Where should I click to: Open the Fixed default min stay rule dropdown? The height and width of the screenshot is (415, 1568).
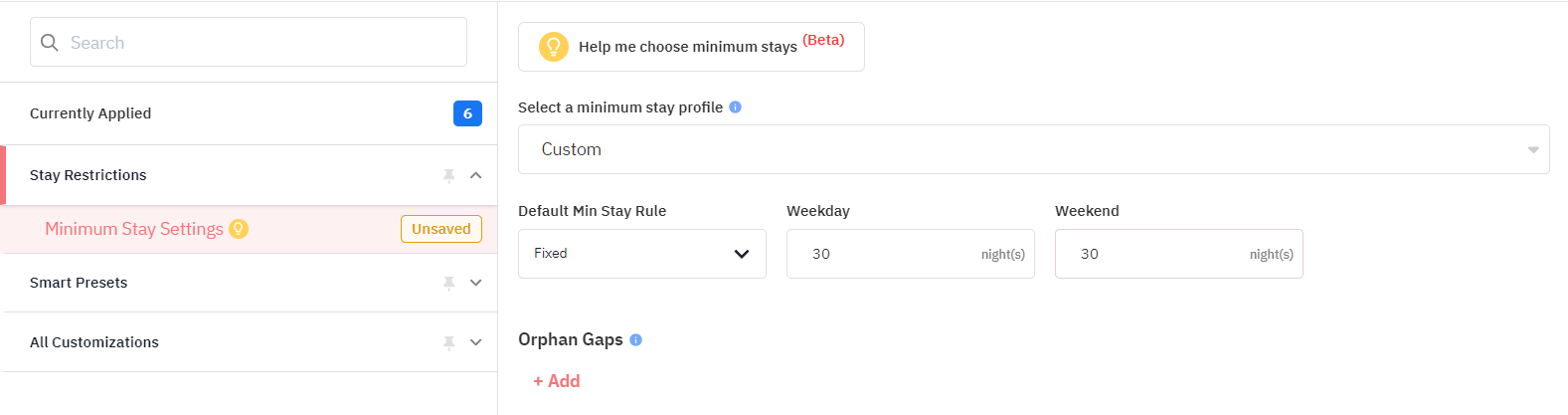click(641, 254)
